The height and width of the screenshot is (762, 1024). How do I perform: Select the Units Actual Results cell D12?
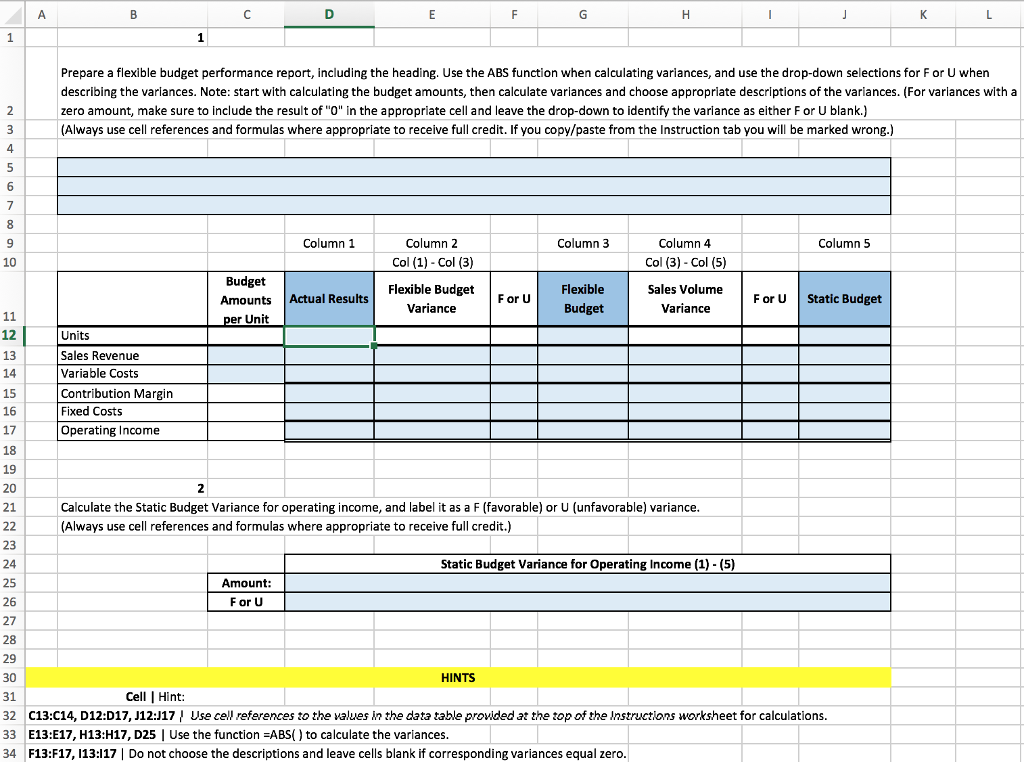click(329, 336)
